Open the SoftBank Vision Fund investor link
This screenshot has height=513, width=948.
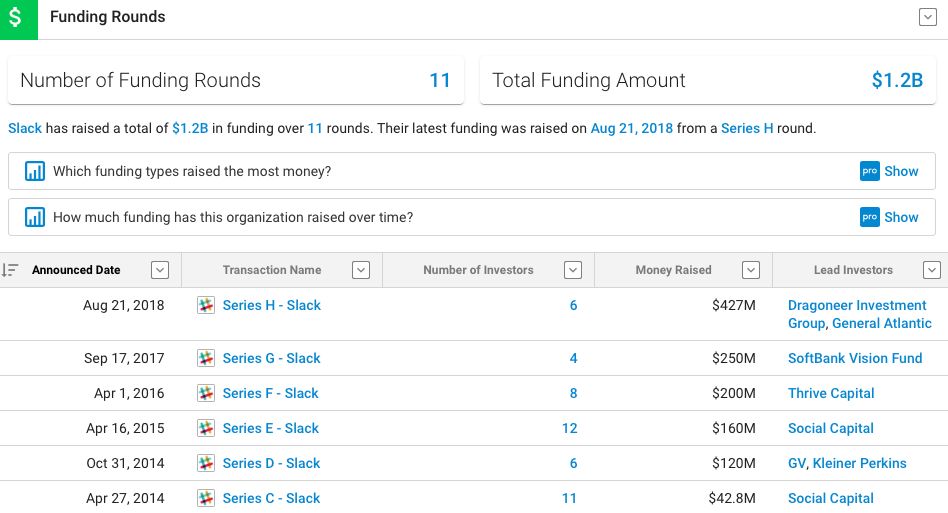(x=855, y=358)
